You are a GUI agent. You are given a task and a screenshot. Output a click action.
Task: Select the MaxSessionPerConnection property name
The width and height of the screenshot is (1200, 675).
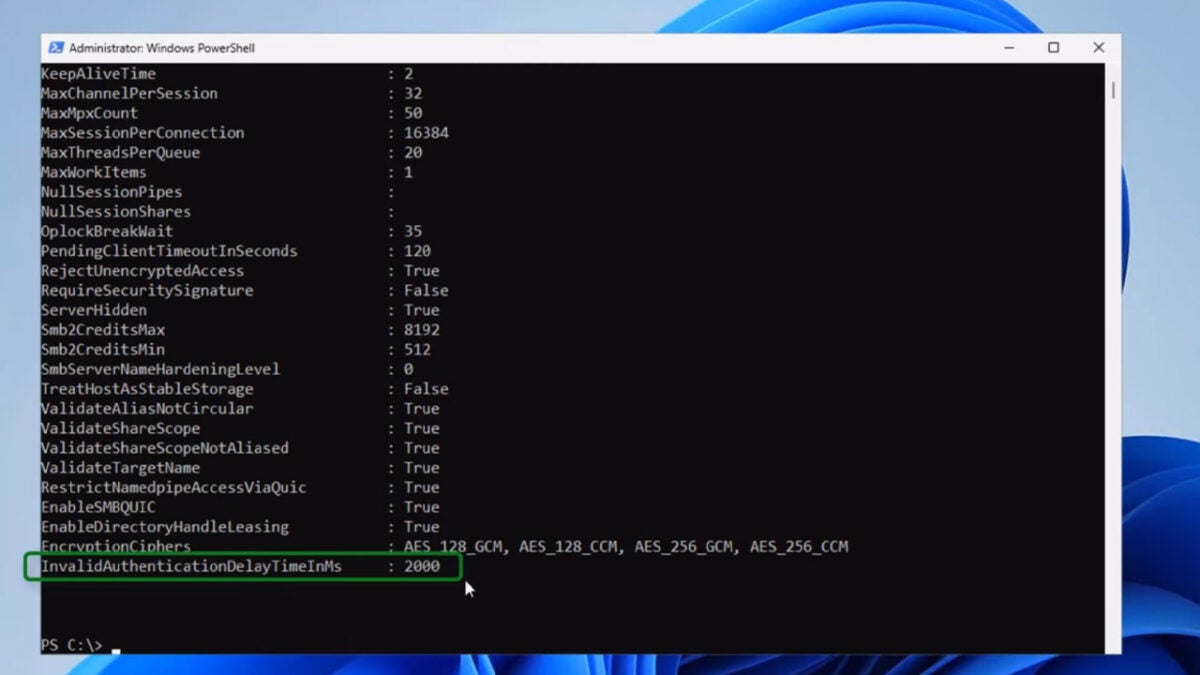tap(142, 133)
